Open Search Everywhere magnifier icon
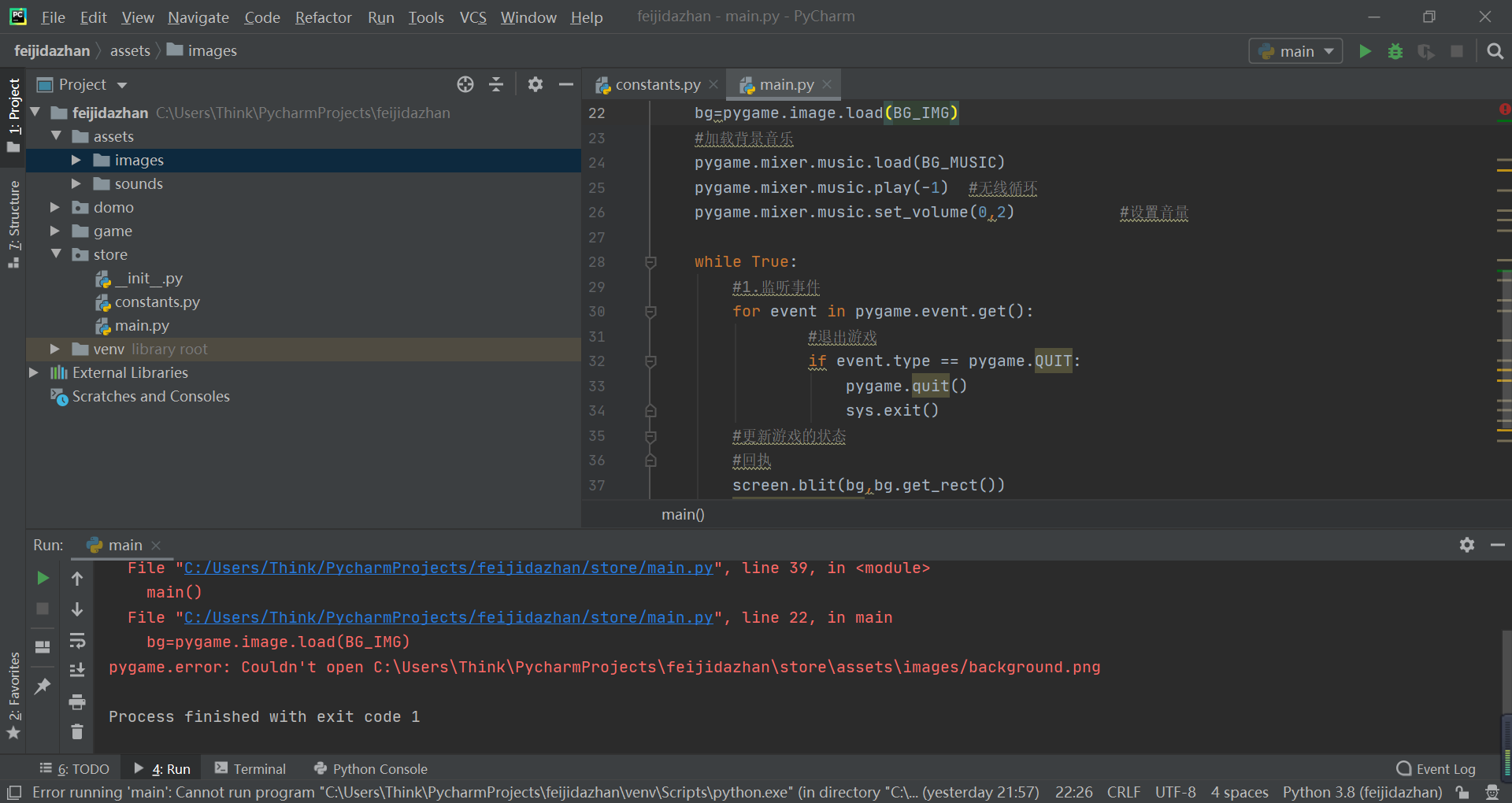The width and height of the screenshot is (1512, 803). click(1495, 51)
